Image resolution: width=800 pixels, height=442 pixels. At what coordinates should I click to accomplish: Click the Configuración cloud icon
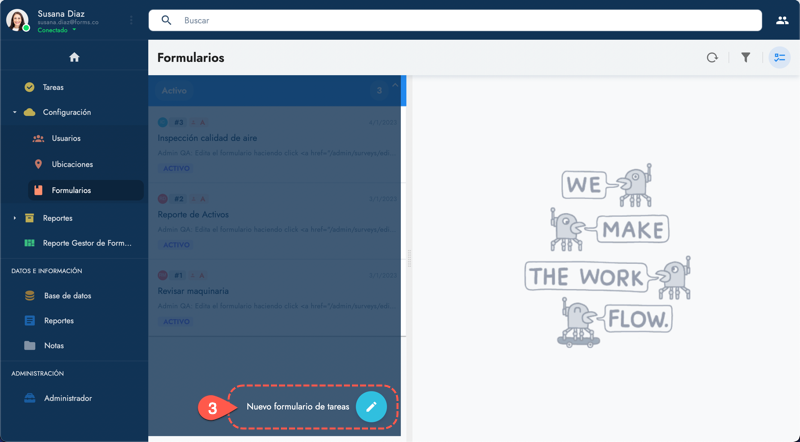(30, 112)
